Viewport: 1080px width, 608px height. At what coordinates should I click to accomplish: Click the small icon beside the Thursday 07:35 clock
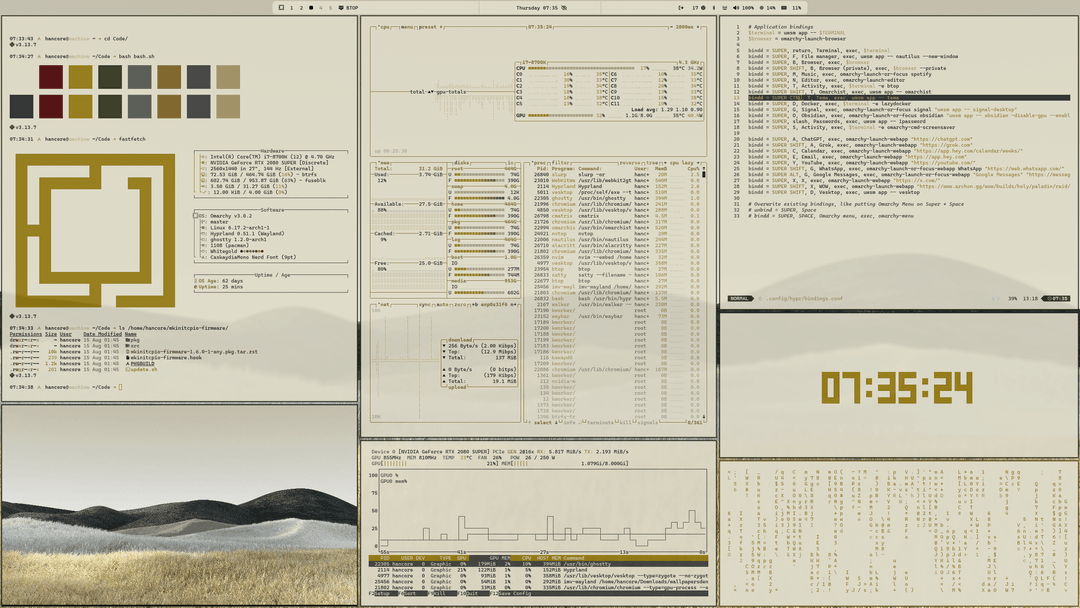click(564, 5)
